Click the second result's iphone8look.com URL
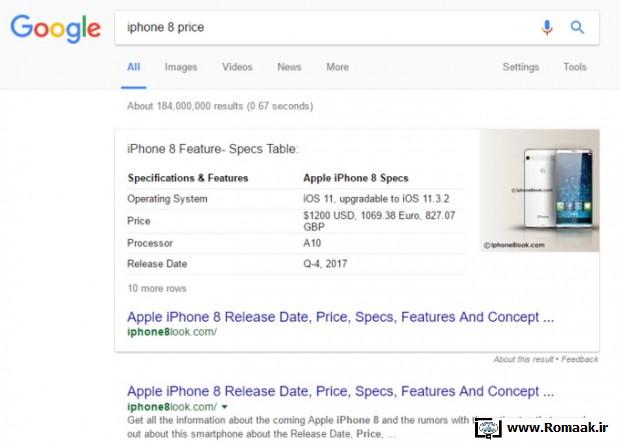Screen dimensions: 620x445 pyautogui.click(x=172, y=407)
